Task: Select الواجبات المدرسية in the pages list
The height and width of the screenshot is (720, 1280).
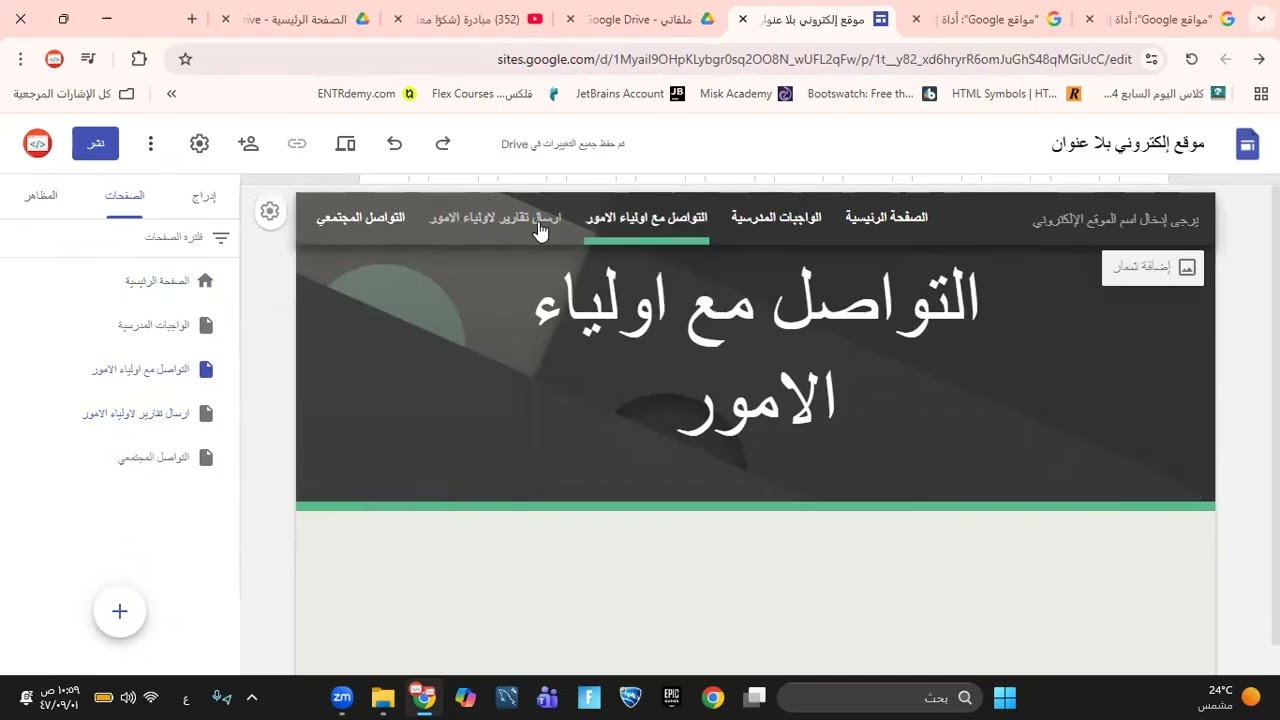Action: pos(153,325)
